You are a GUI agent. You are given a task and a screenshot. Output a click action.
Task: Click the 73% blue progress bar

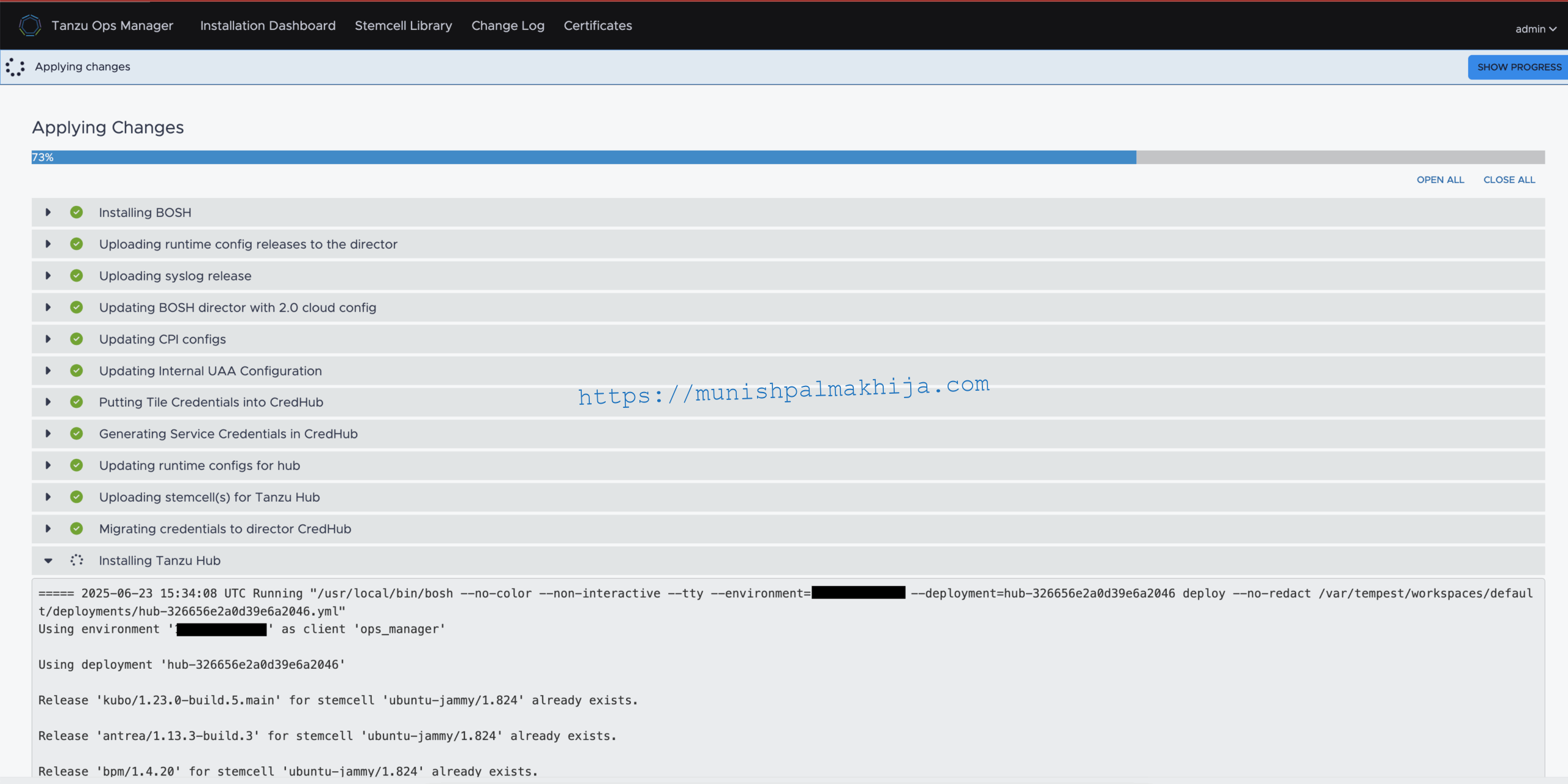(584, 157)
